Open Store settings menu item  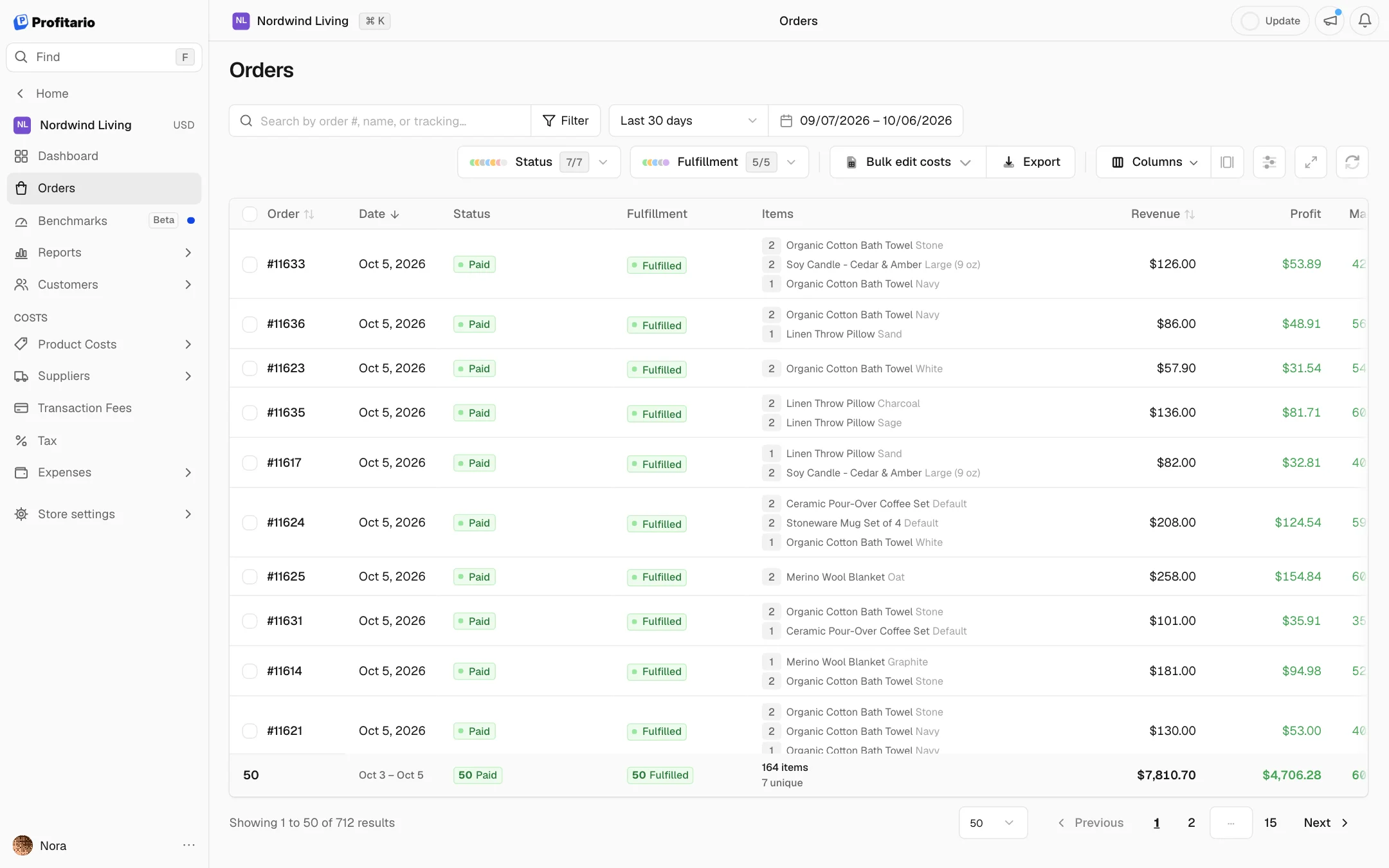[x=104, y=514]
